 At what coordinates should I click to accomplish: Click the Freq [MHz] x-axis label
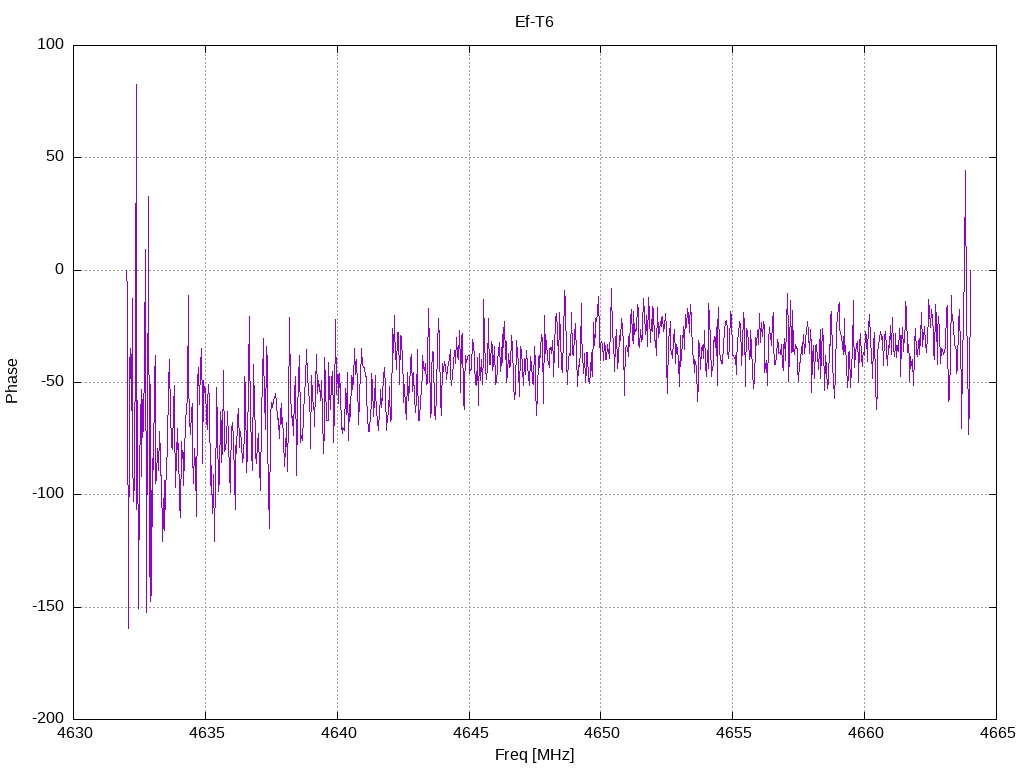(x=534, y=754)
